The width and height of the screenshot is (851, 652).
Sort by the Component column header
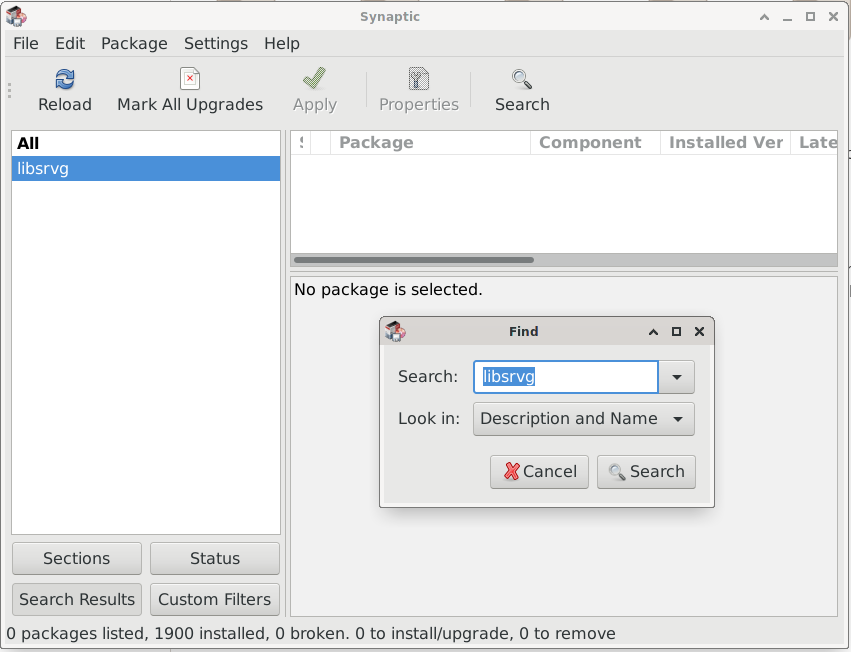(595, 143)
